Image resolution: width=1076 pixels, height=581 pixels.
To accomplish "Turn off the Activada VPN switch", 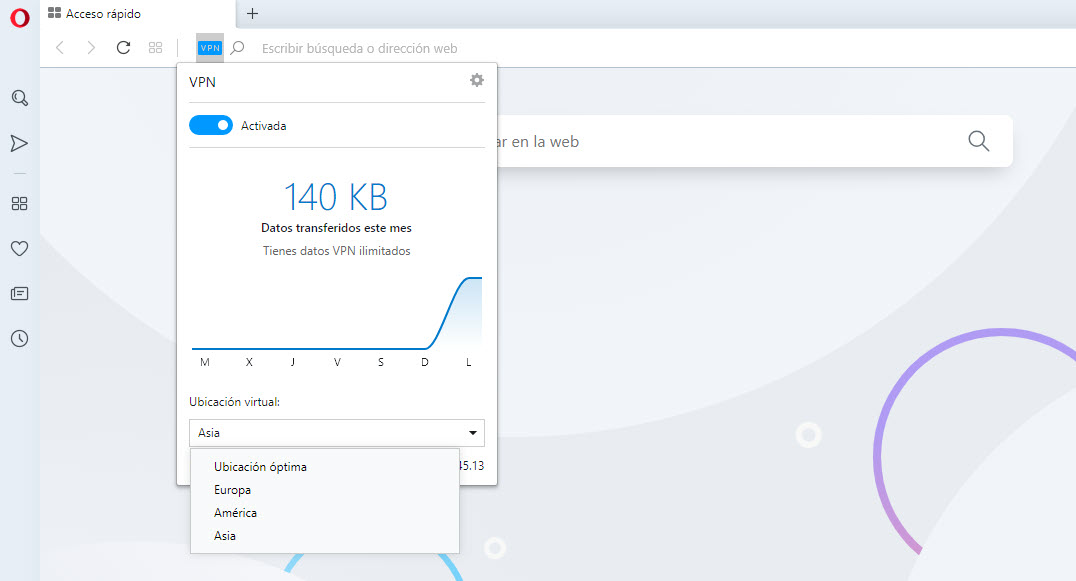I will point(210,126).
